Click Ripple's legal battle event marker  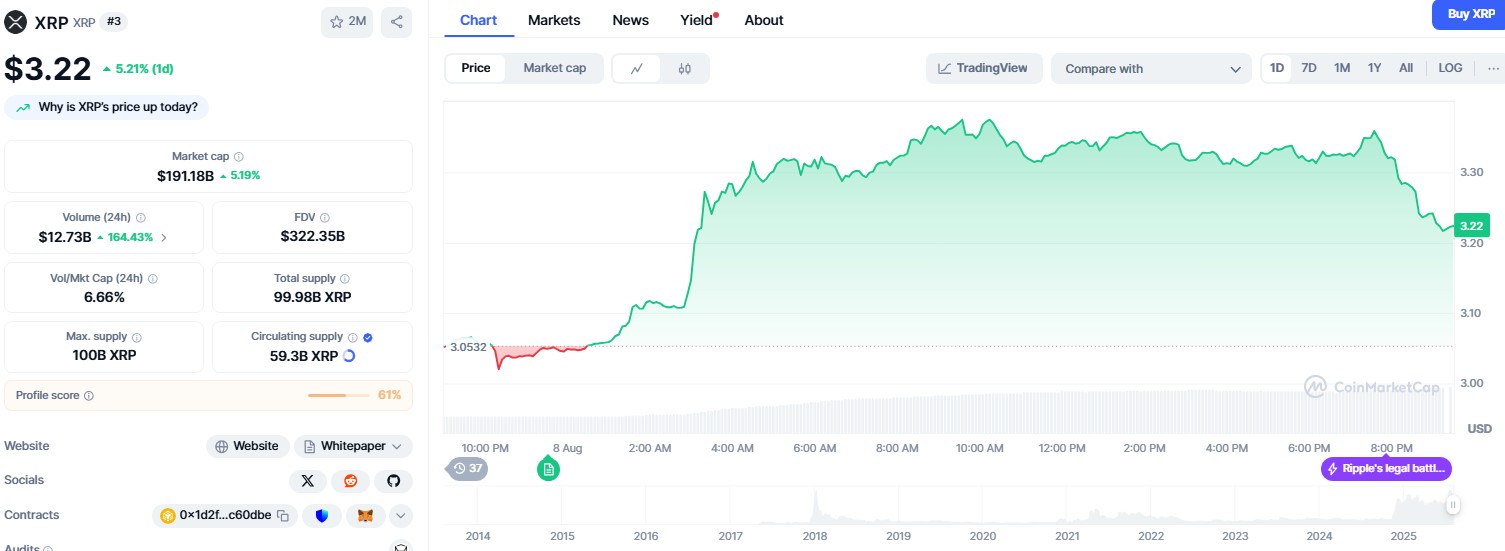coord(1386,469)
